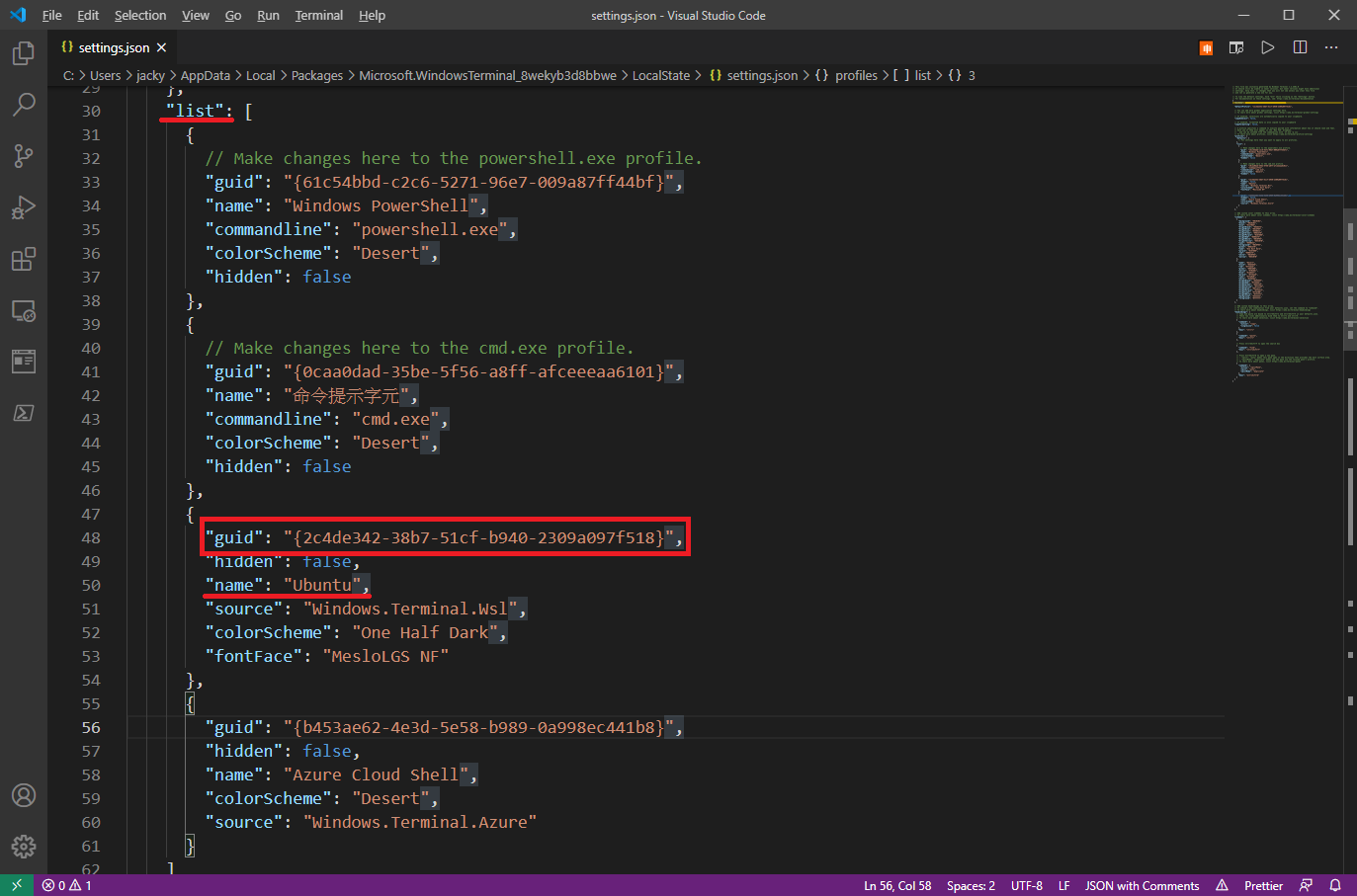This screenshot has width=1357, height=896.
Task: Open the Search view in activity bar
Action: (24, 104)
